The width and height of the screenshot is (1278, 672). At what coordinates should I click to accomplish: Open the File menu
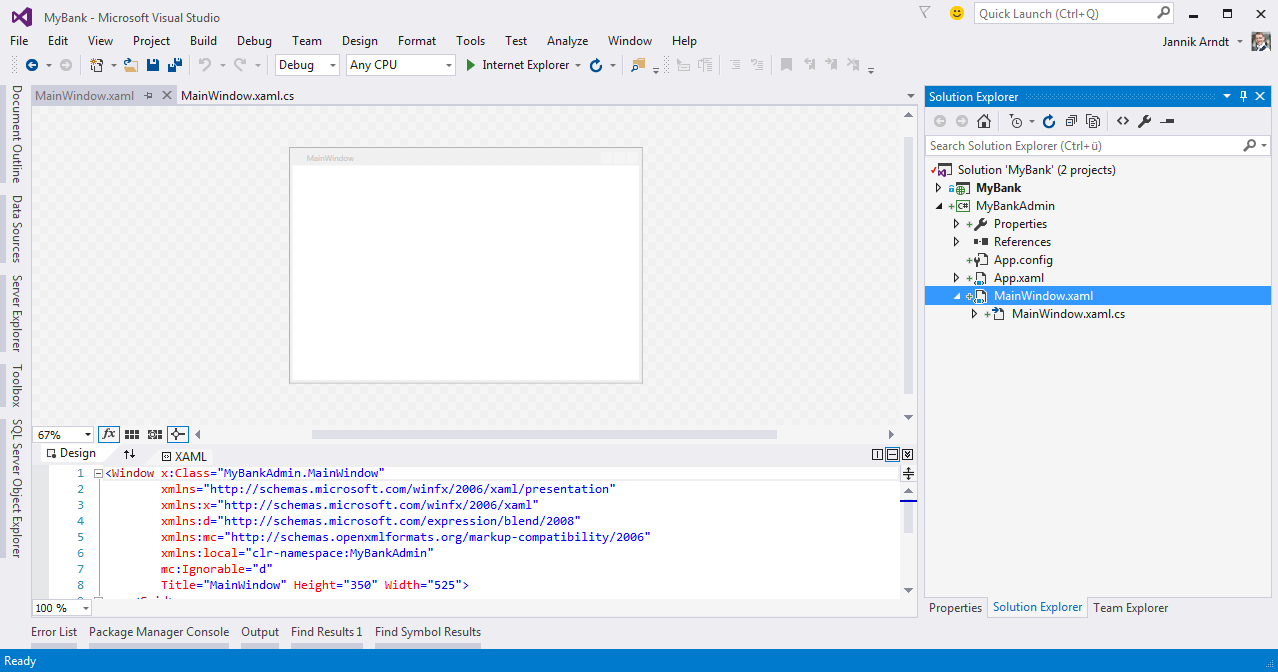pyautogui.click(x=19, y=41)
